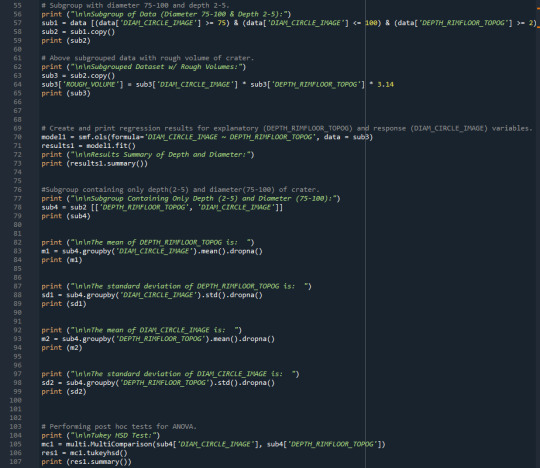The height and width of the screenshot is (468, 540).
Task: Click the 'print (sd2)' statement
Action: (x=64, y=392)
